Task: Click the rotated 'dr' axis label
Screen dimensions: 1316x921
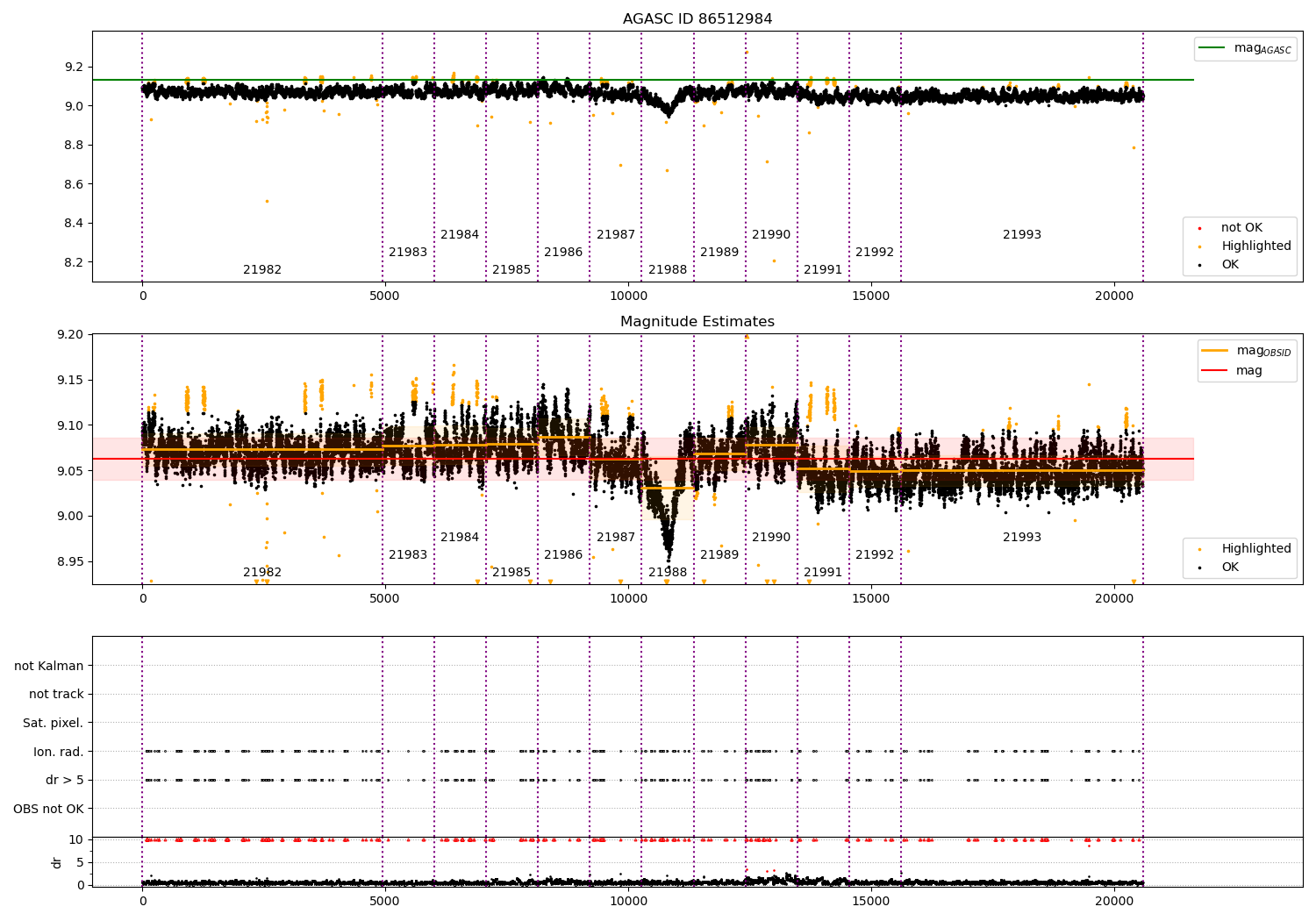Action: [x=57, y=862]
